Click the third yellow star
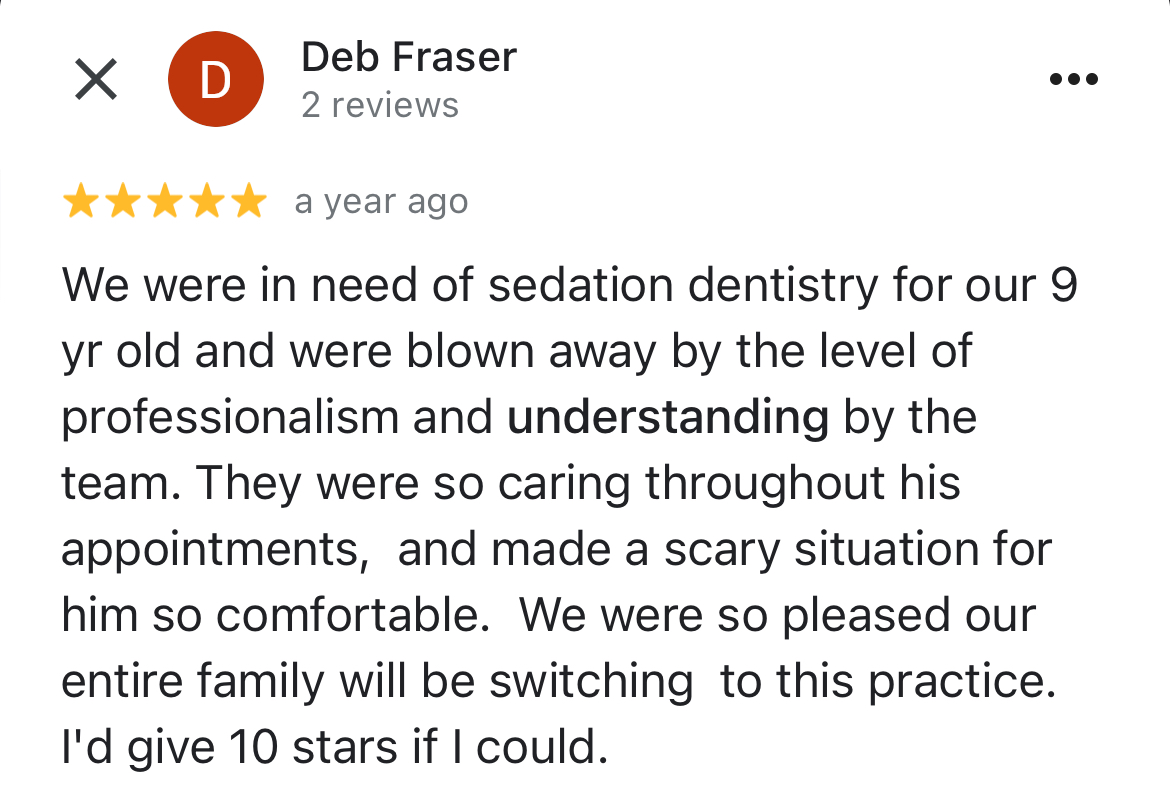Image resolution: width=1170 pixels, height=795 pixels. point(164,202)
